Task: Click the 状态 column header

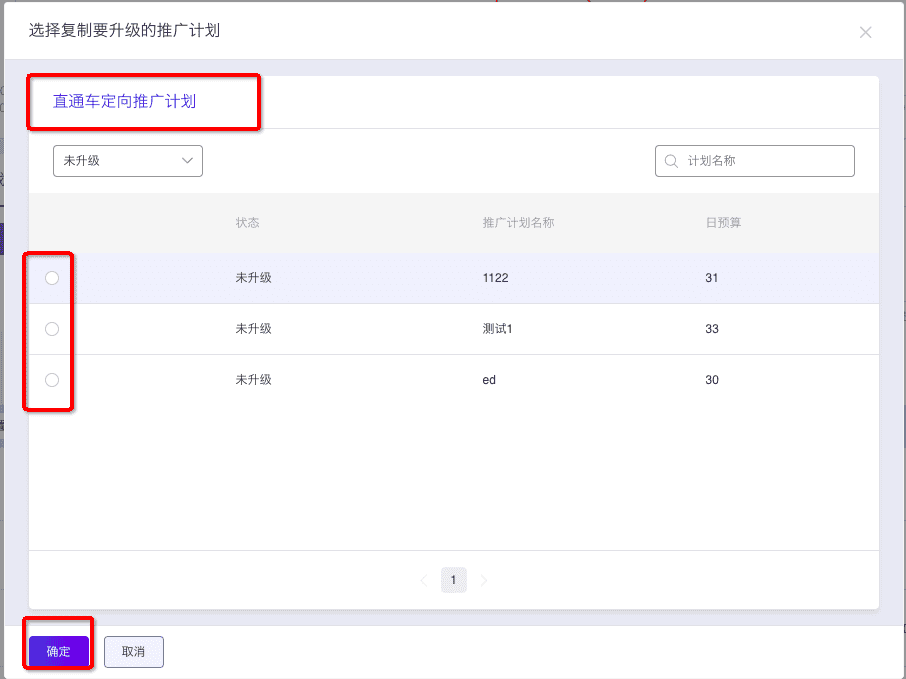Action: tap(247, 222)
